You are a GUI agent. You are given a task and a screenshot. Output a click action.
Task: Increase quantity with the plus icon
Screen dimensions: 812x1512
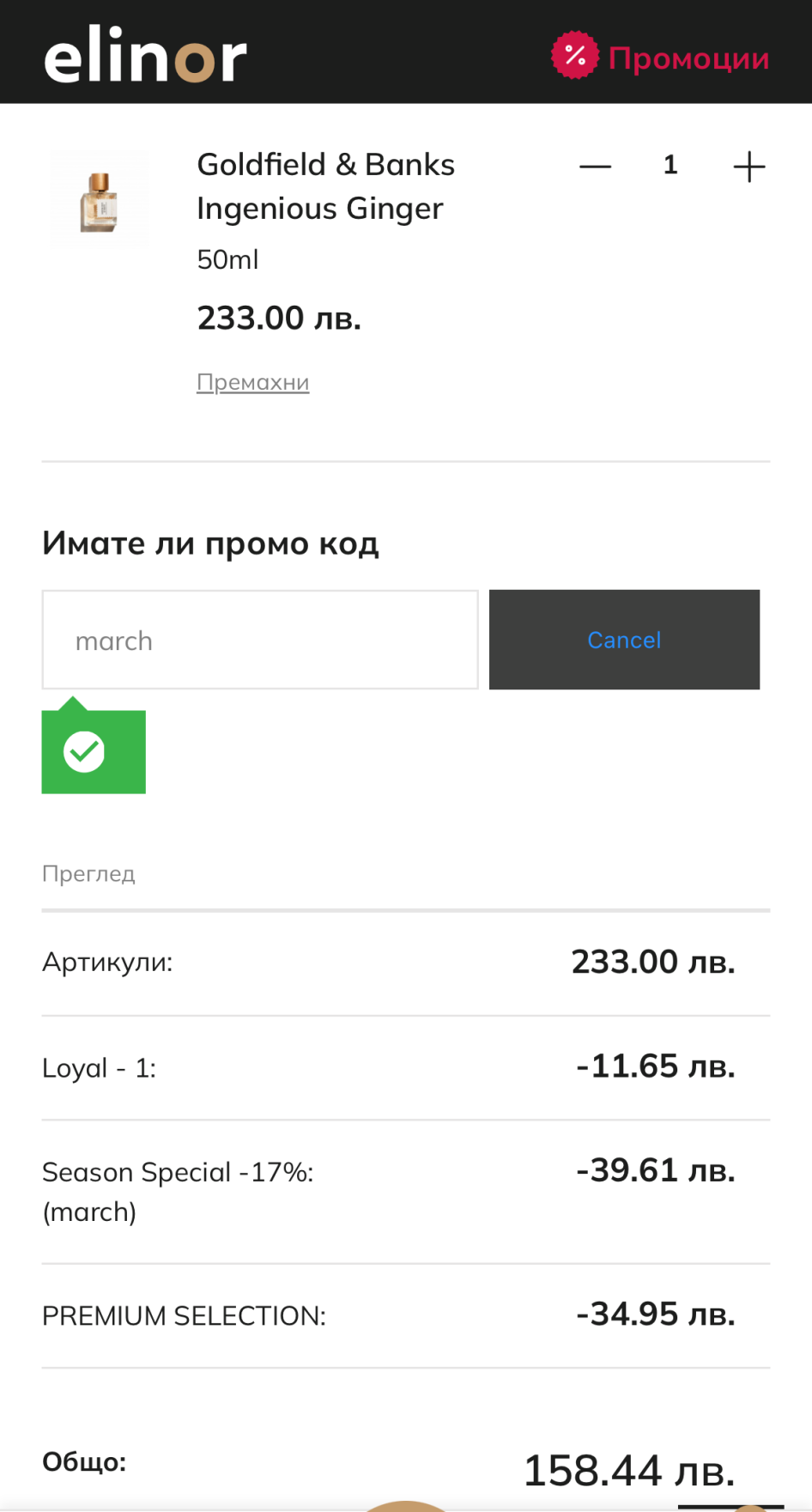[748, 167]
